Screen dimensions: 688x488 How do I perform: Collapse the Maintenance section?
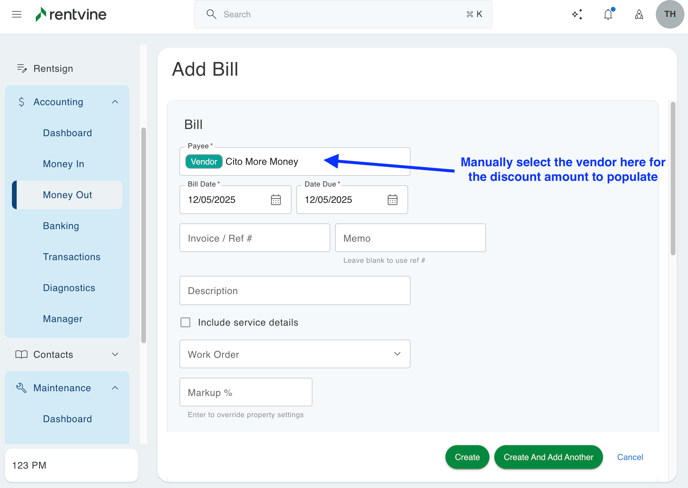115,388
